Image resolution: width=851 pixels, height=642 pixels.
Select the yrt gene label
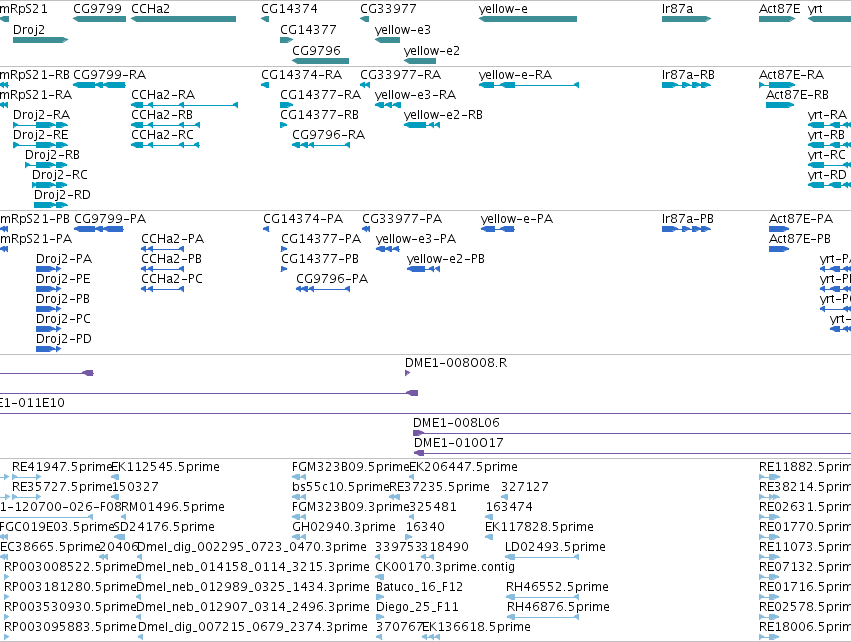tap(815, 9)
